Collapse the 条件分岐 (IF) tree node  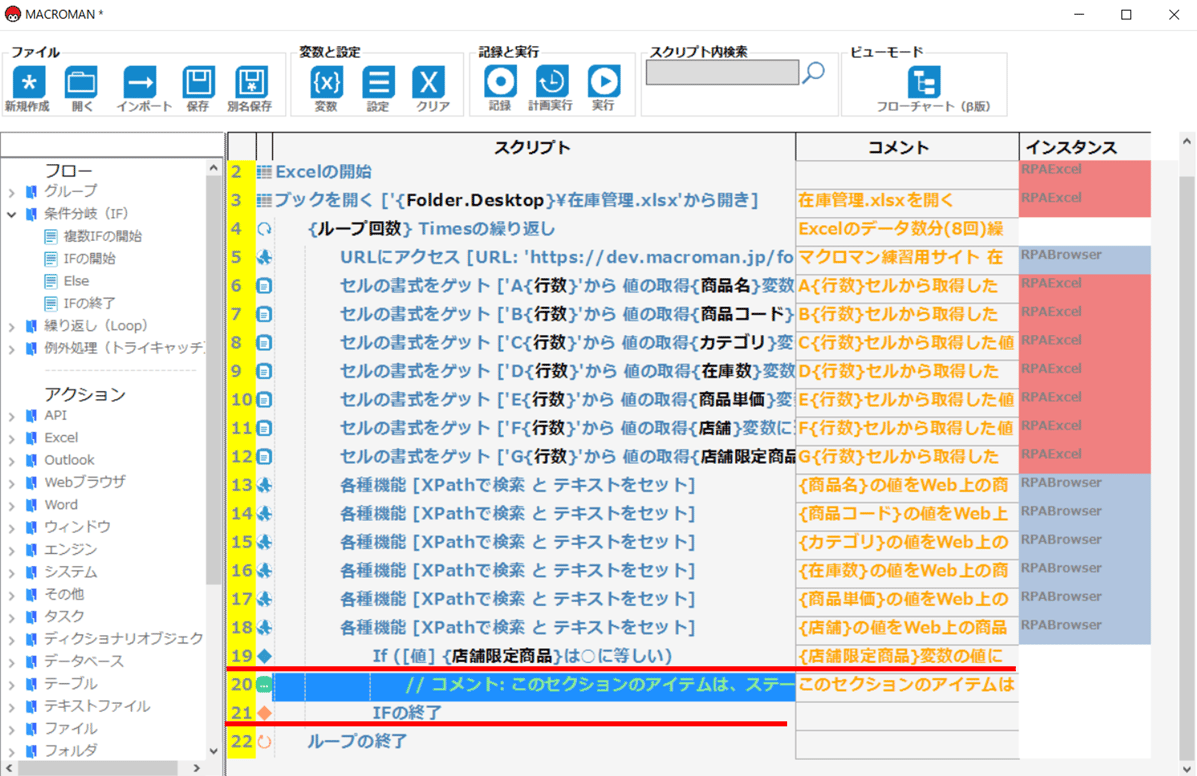pos(11,214)
